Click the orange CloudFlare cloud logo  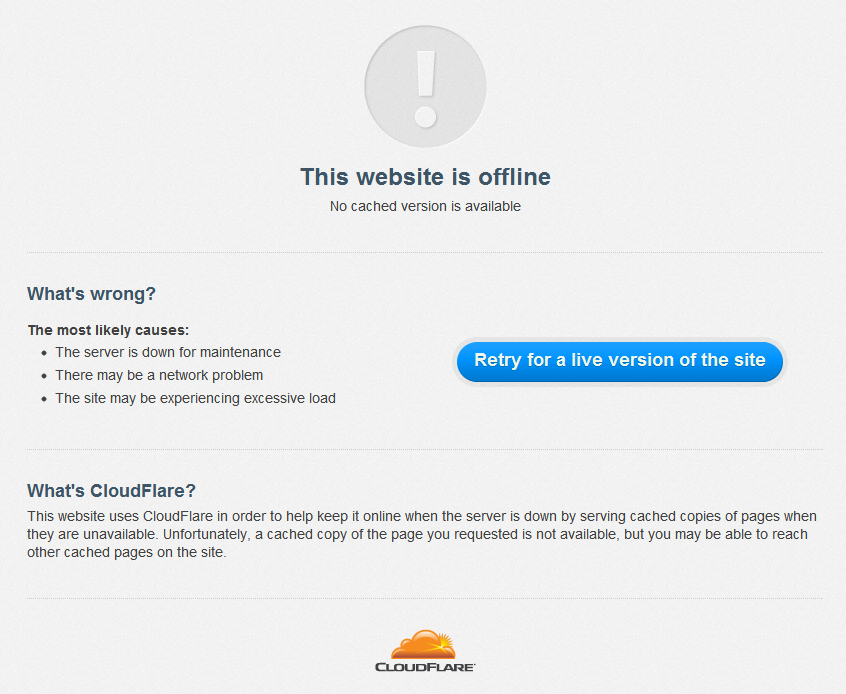pos(424,644)
